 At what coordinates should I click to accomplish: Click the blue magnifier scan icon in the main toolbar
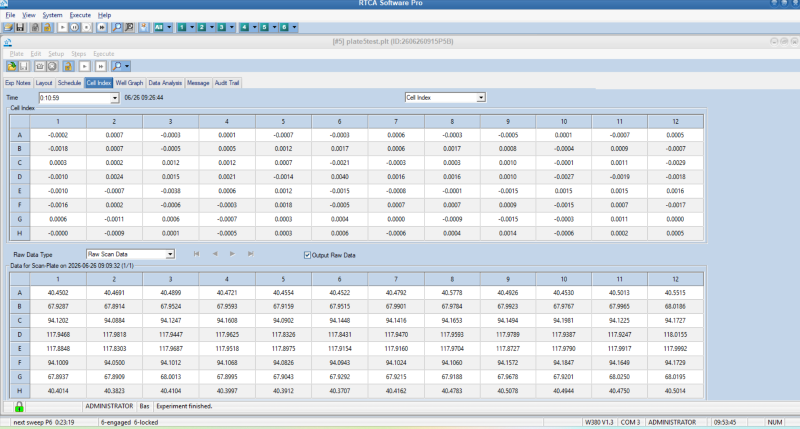tap(117, 28)
